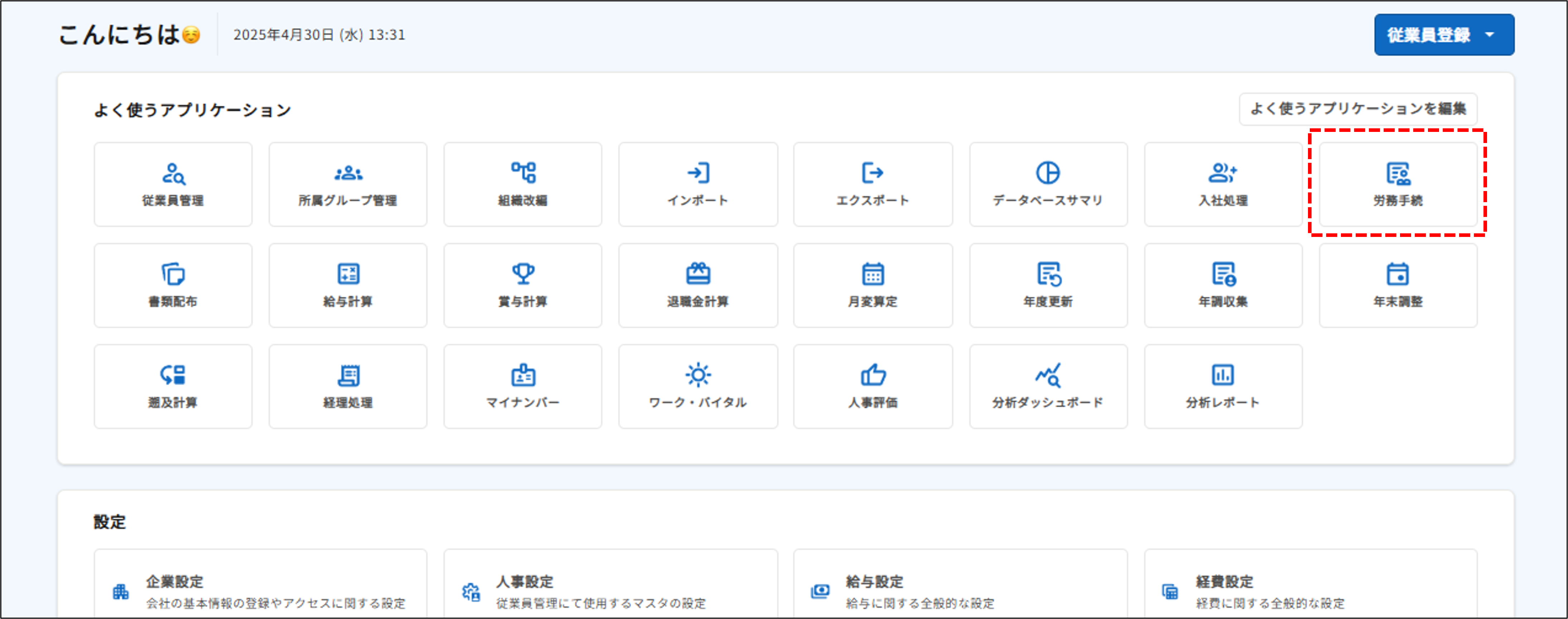Open the 給与計算 (payroll calculation) icon
This screenshot has width=1568, height=619.
point(347,285)
